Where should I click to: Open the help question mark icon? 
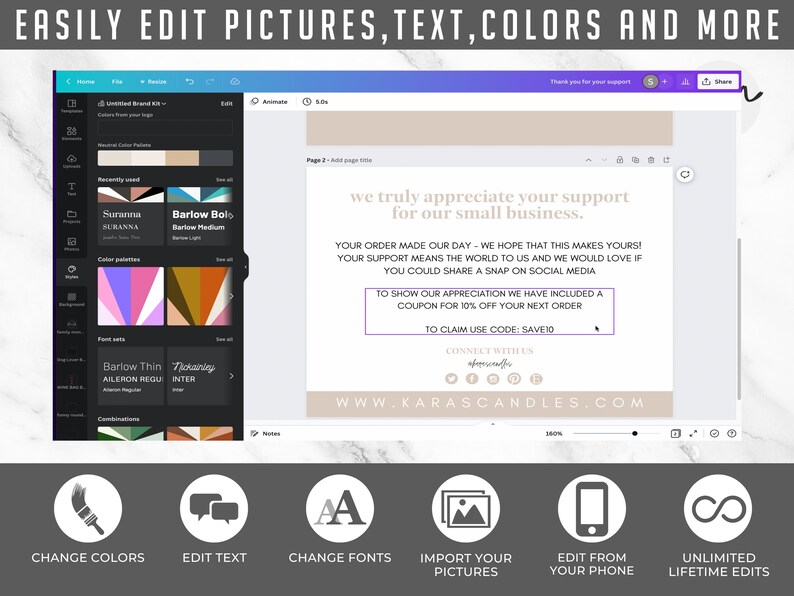tap(731, 433)
